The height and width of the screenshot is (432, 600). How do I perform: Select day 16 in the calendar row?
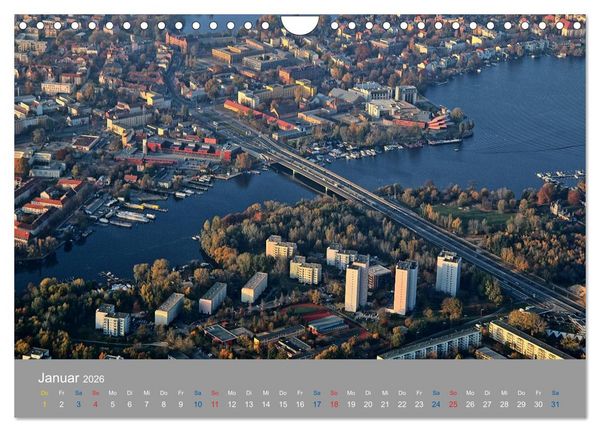point(300,404)
